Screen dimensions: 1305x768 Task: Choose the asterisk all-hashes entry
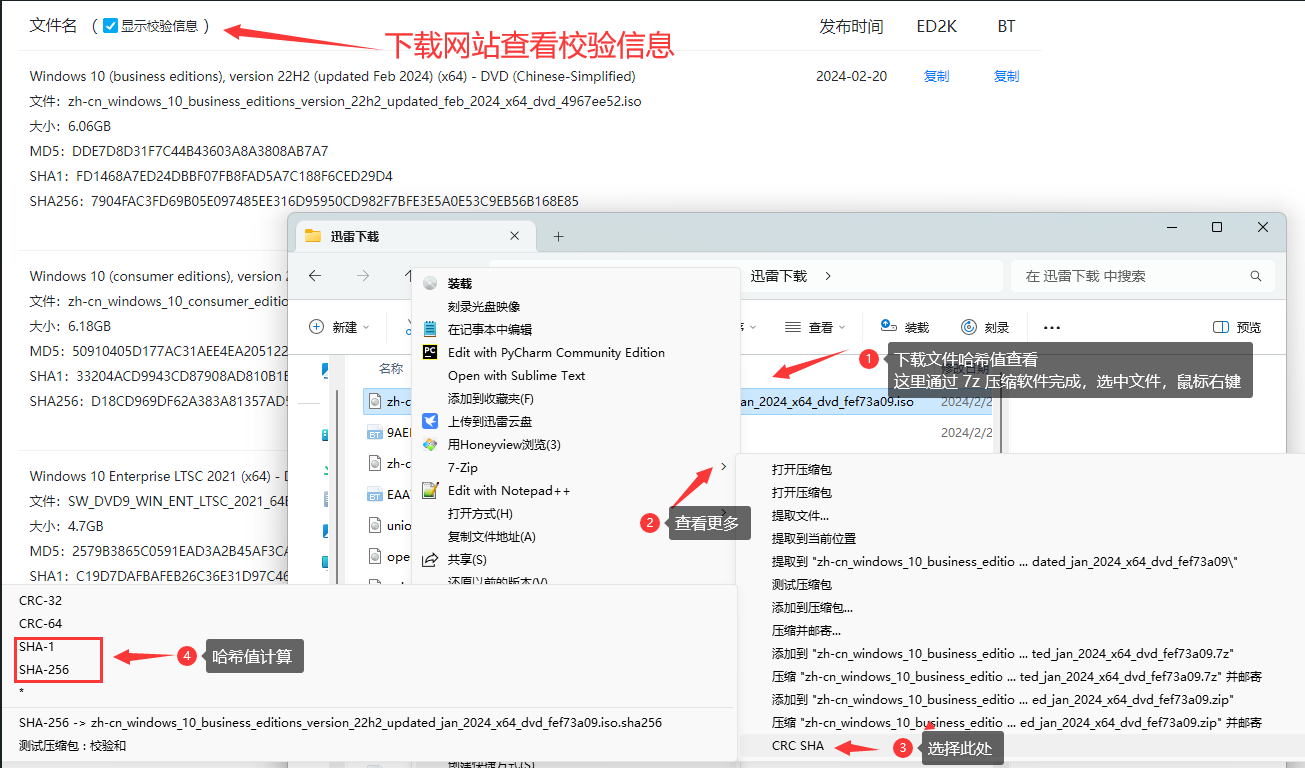coord(21,692)
